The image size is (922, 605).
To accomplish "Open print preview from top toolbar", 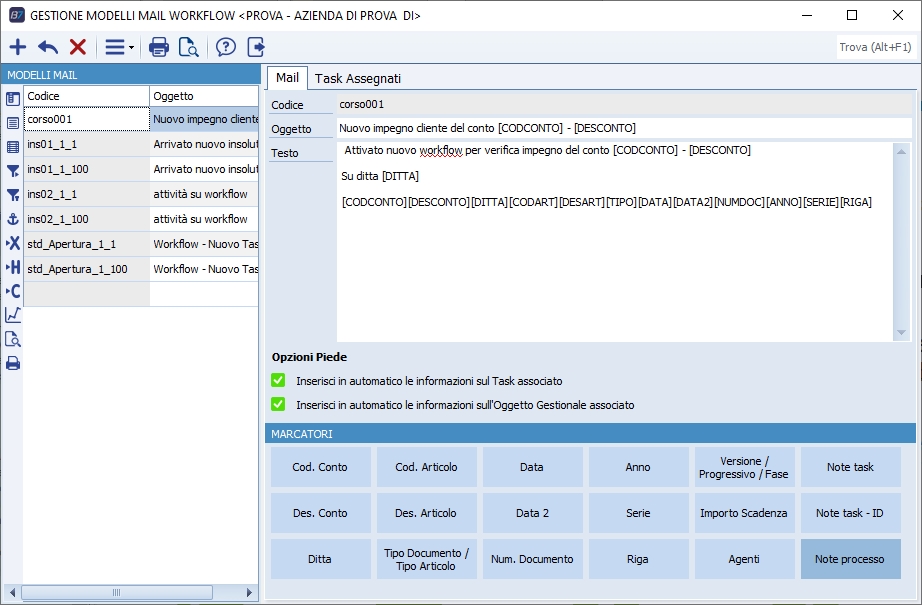I will coord(188,47).
